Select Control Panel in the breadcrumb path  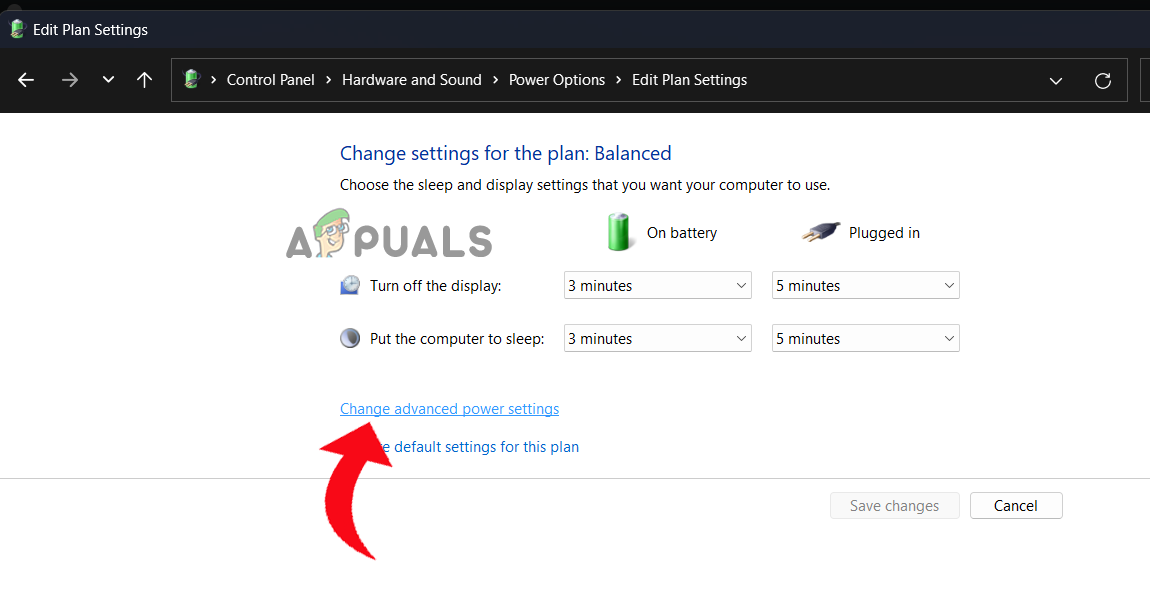270,79
